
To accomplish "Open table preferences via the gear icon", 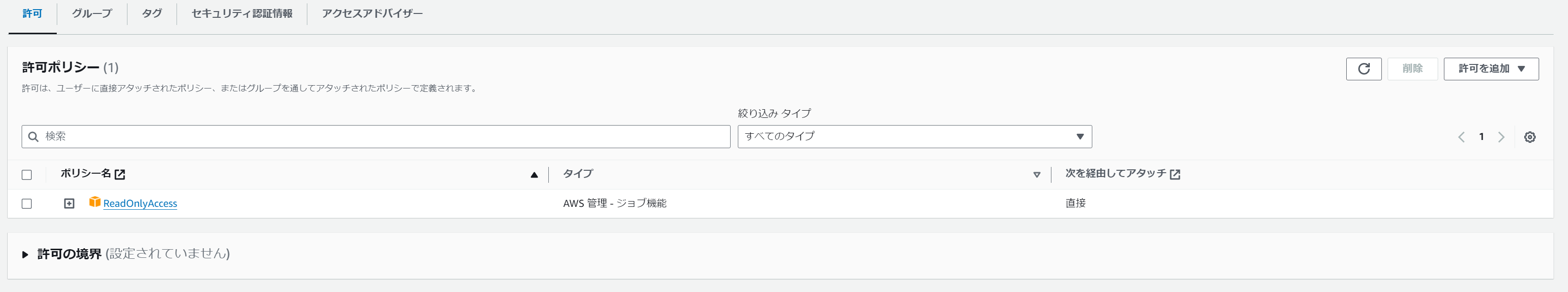I will click(1529, 138).
